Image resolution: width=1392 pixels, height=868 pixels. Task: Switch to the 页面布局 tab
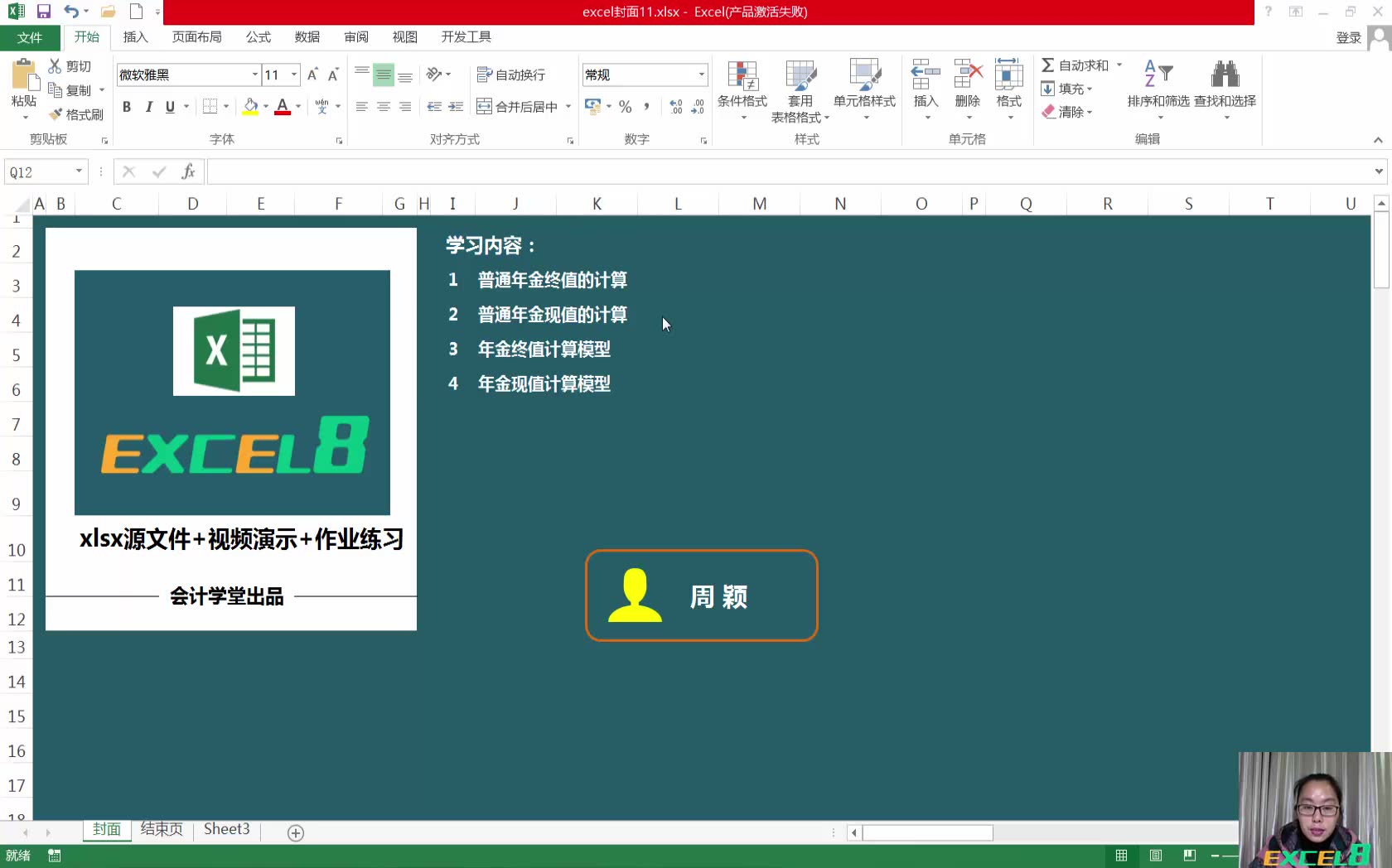pos(197,37)
